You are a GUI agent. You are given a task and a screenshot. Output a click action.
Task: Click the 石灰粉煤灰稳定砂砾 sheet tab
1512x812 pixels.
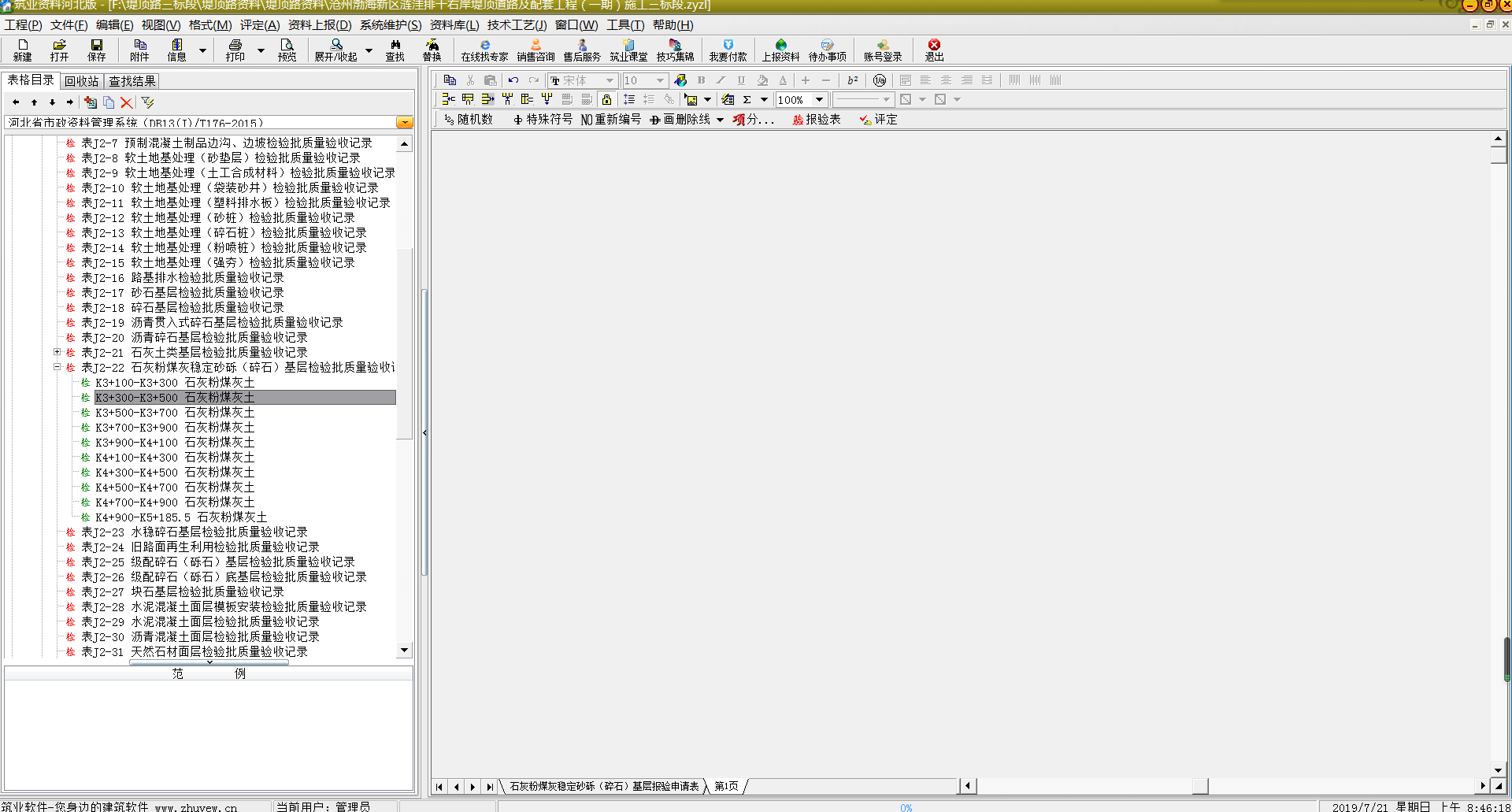(604, 786)
